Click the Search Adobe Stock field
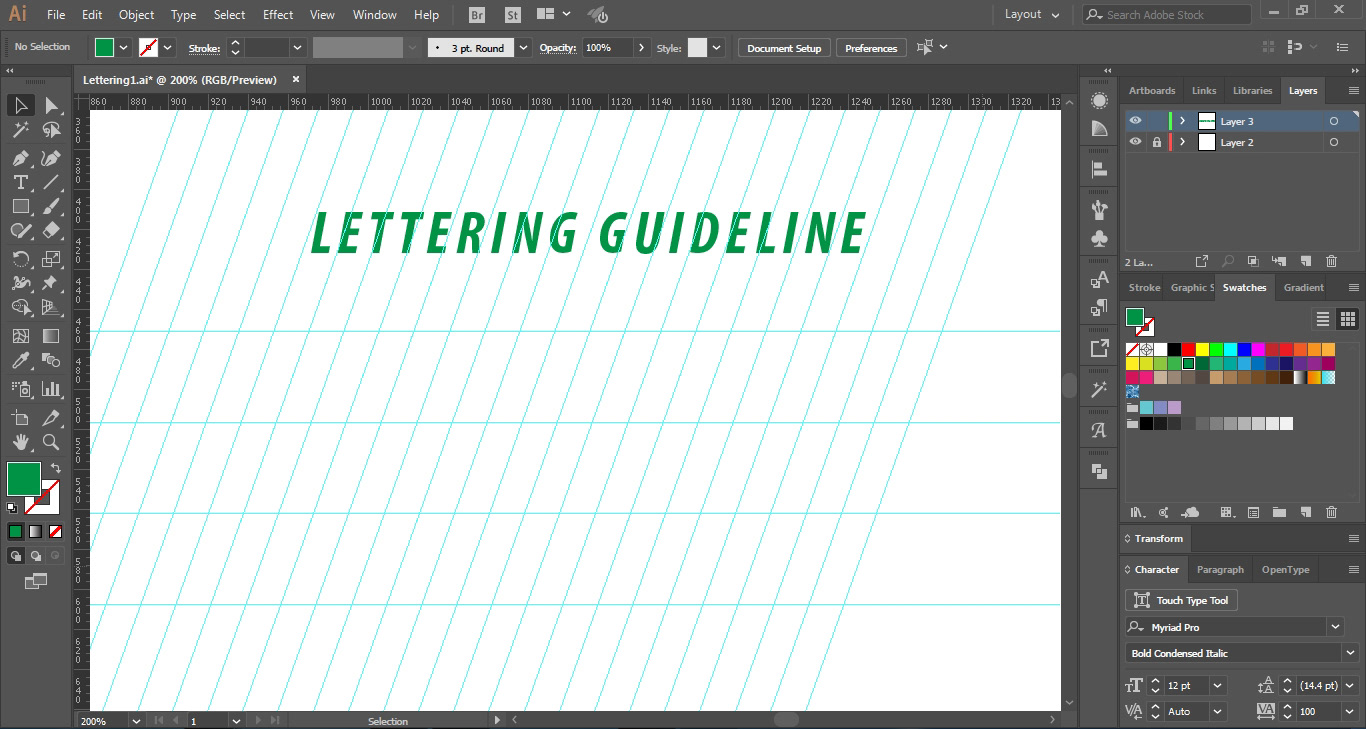The width and height of the screenshot is (1366, 729). pyautogui.click(x=1175, y=15)
